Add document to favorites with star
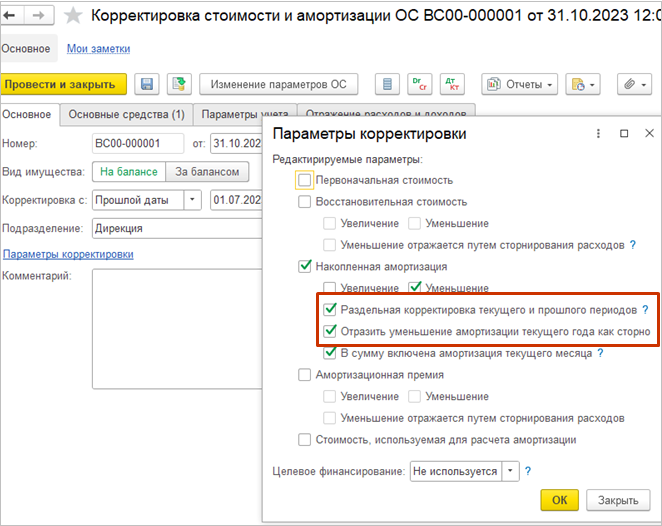The height and width of the screenshot is (526, 662). [72, 16]
